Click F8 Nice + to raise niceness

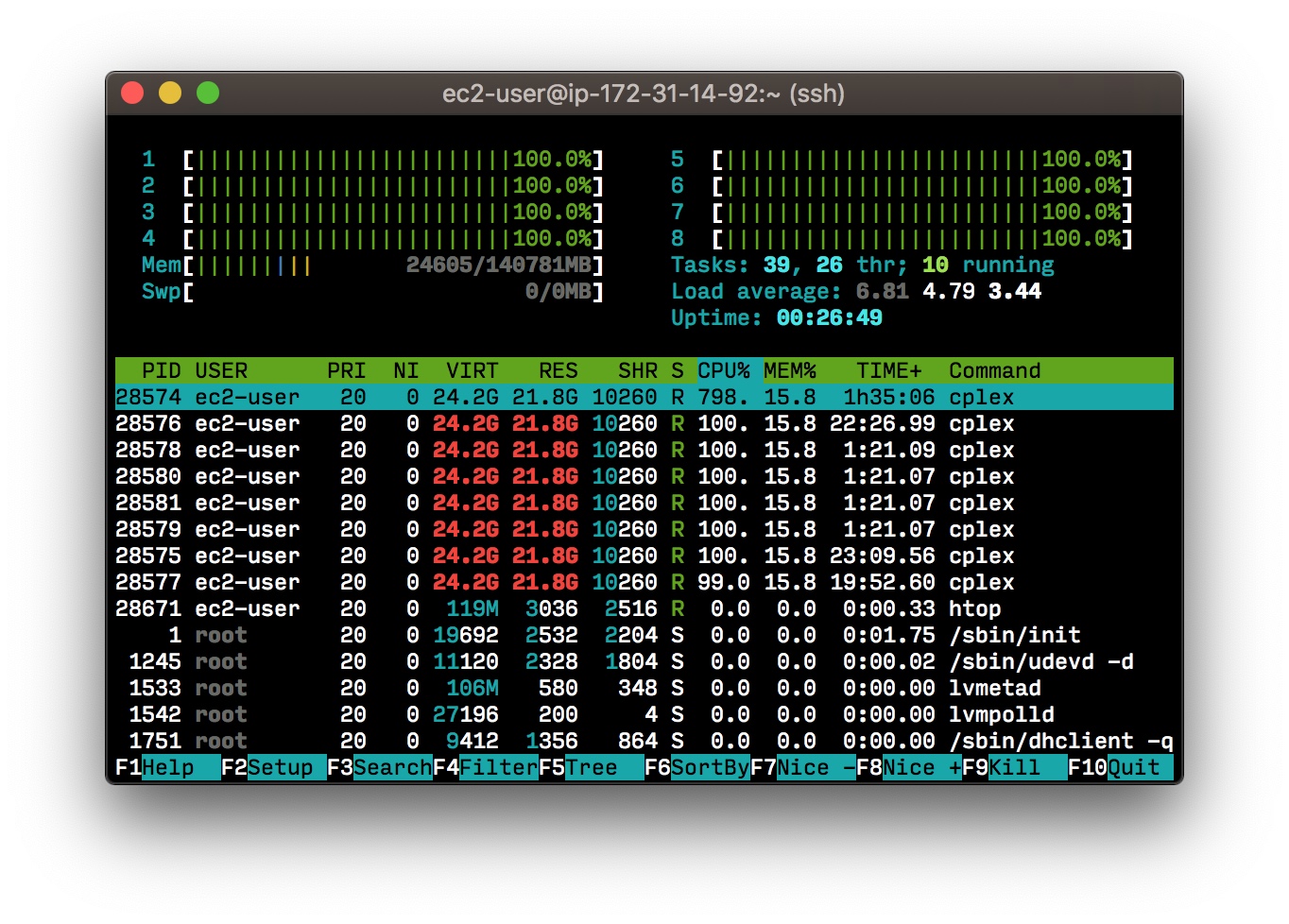tap(908, 767)
